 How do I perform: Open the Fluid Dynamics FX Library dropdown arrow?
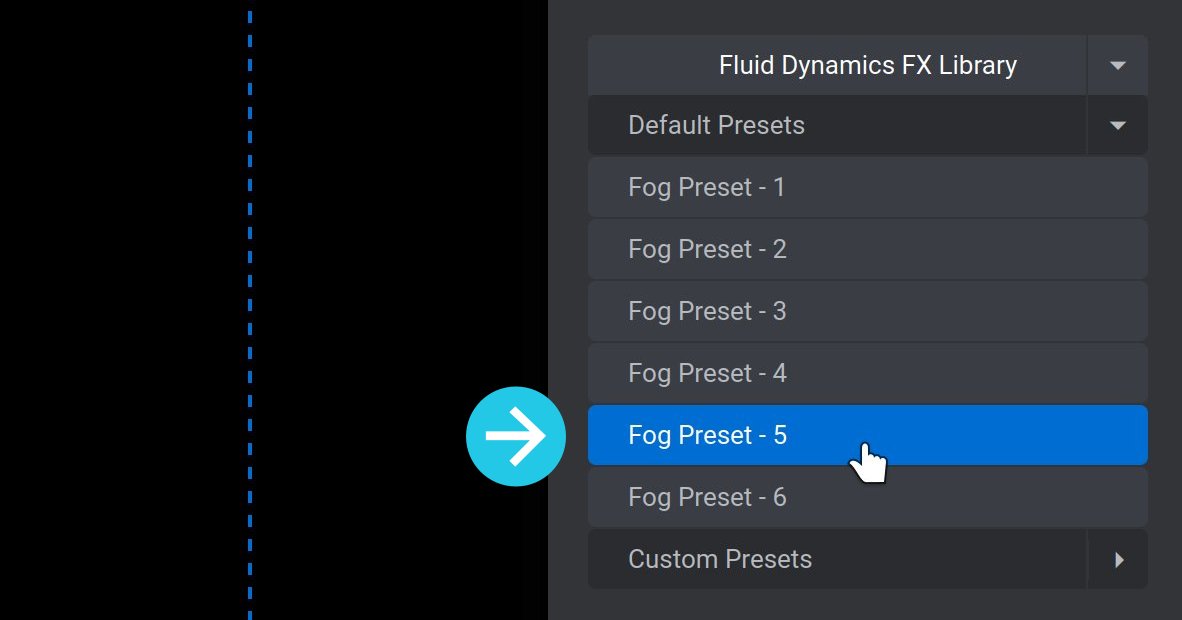tap(1118, 65)
